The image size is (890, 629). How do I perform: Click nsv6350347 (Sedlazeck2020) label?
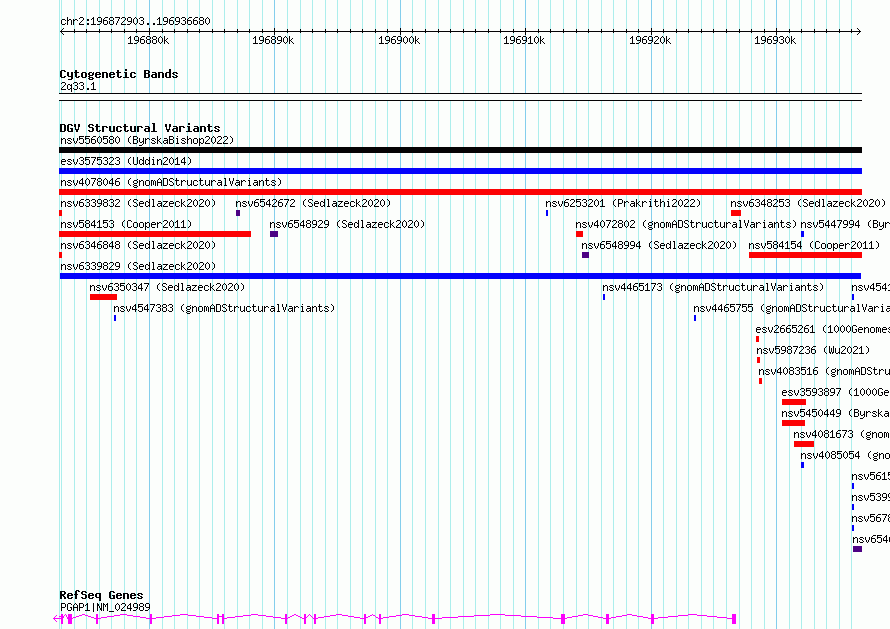tap(167, 287)
